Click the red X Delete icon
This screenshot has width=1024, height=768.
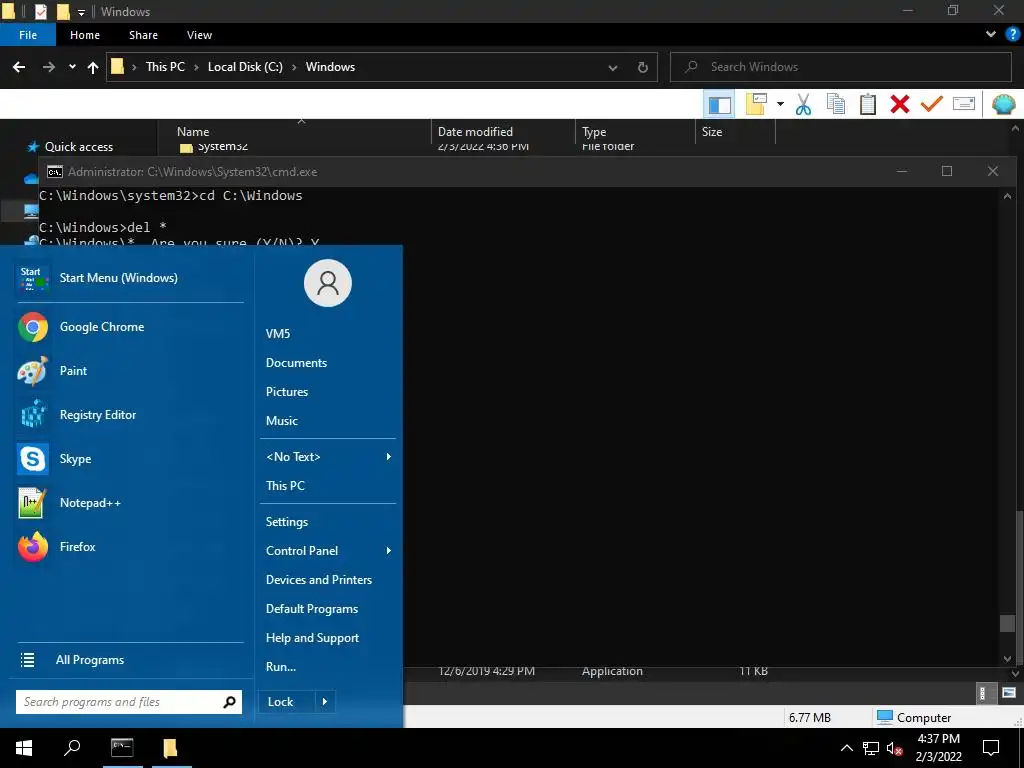[900, 104]
